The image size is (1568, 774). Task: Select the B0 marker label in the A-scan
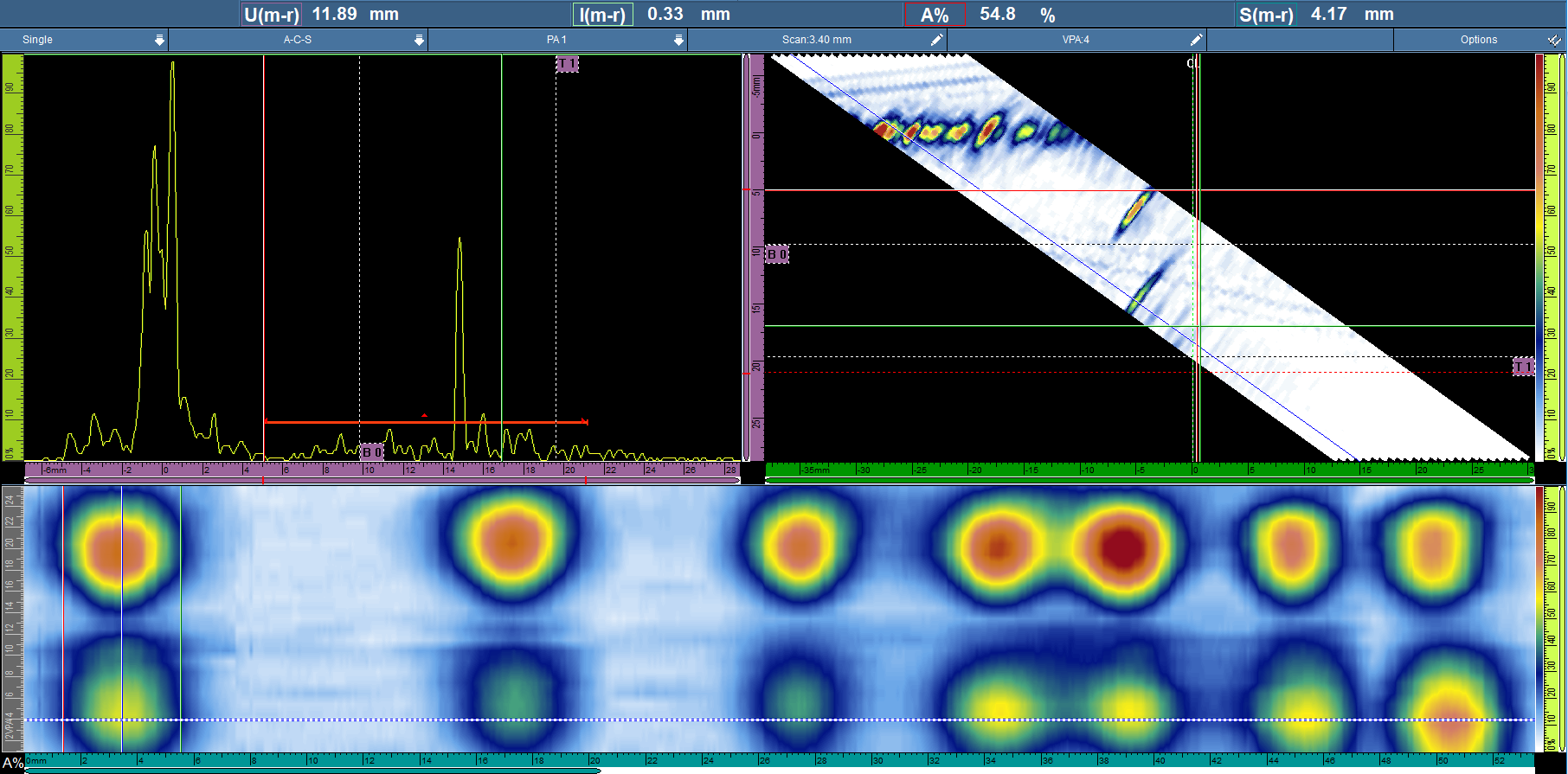coord(372,452)
